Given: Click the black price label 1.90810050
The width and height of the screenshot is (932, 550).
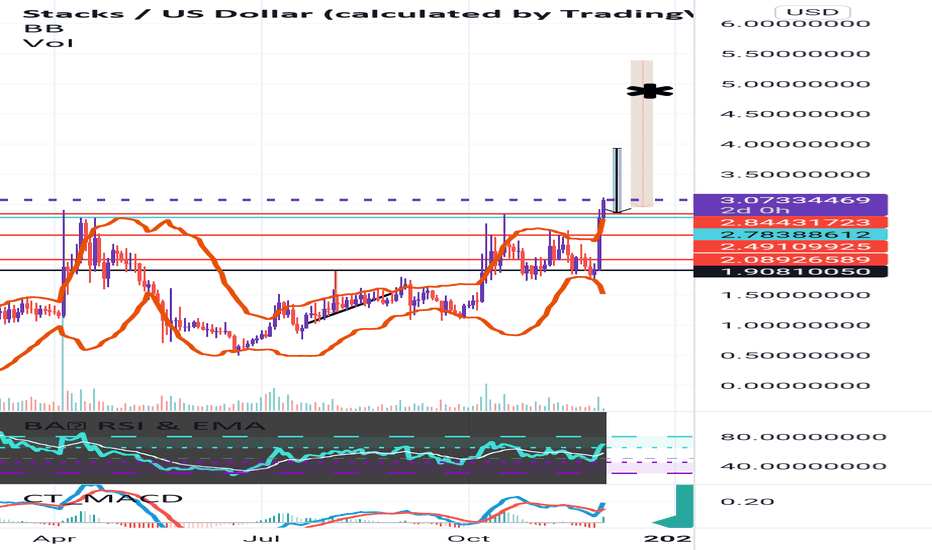Looking at the screenshot, I should [791, 271].
